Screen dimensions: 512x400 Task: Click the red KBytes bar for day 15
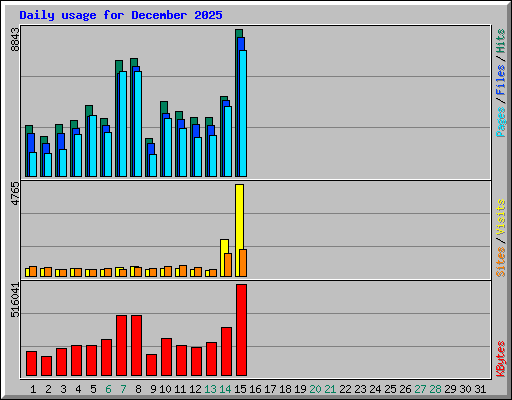[241, 330]
